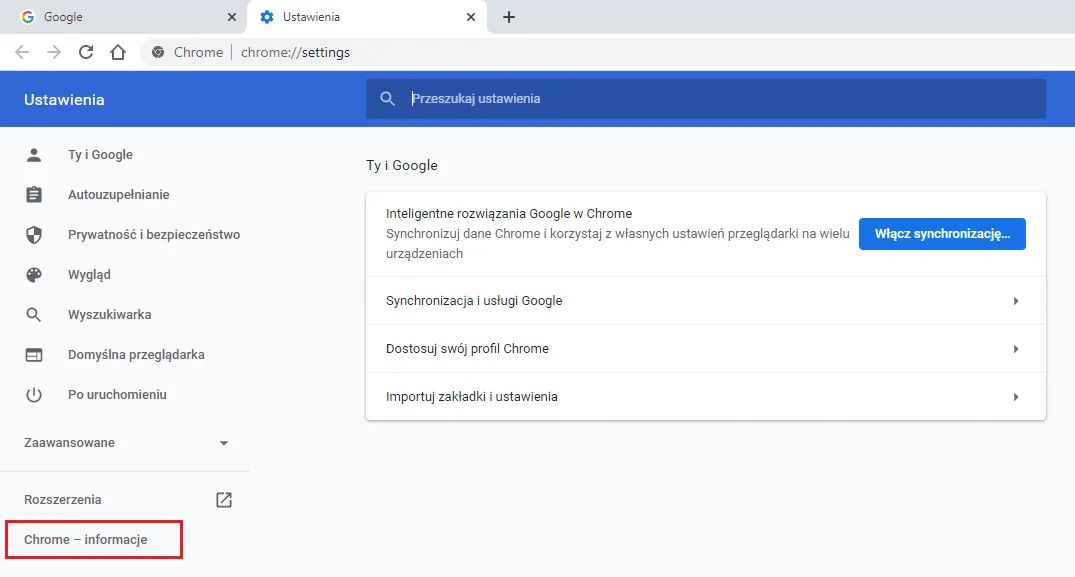
Task: Click the chrome://settings address bar
Action: 295,52
